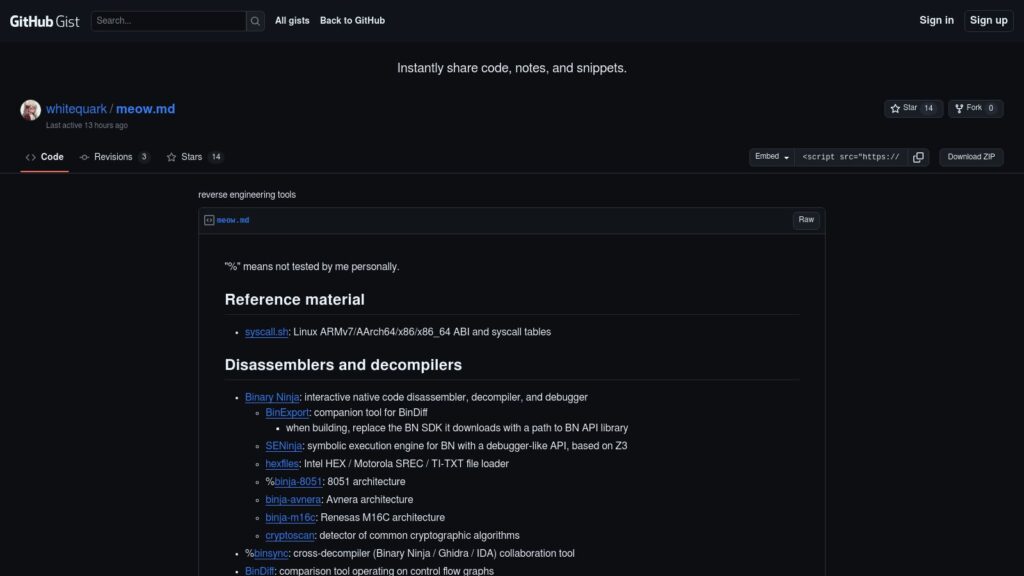The image size is (1024, 576).
Task: Open the whitequark profile link
Action: [76, 109]
